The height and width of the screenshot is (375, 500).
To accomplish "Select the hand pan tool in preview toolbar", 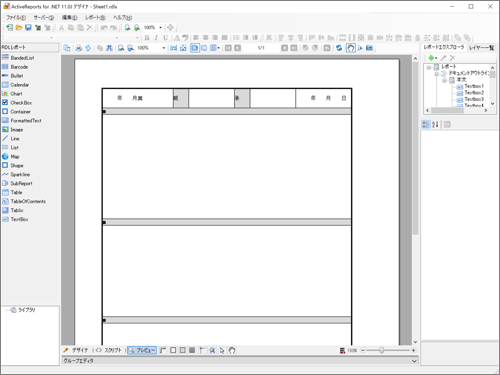I will pyautogui.click(x=350, y=48).
